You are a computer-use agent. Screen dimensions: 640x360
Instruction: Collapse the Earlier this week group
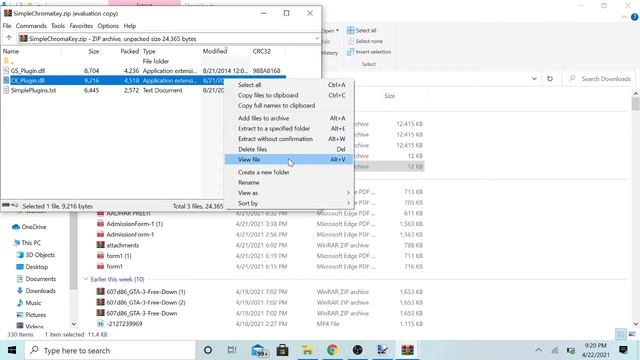[x=86, y=279]
